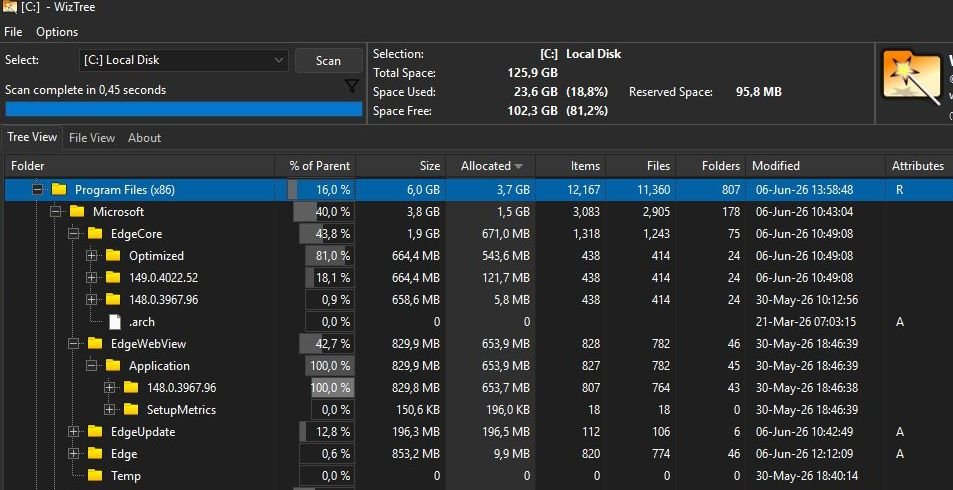953x490 pixels.
Task: Sort by the Size column header
Action: pyautogui.click(x=401, y=165)
